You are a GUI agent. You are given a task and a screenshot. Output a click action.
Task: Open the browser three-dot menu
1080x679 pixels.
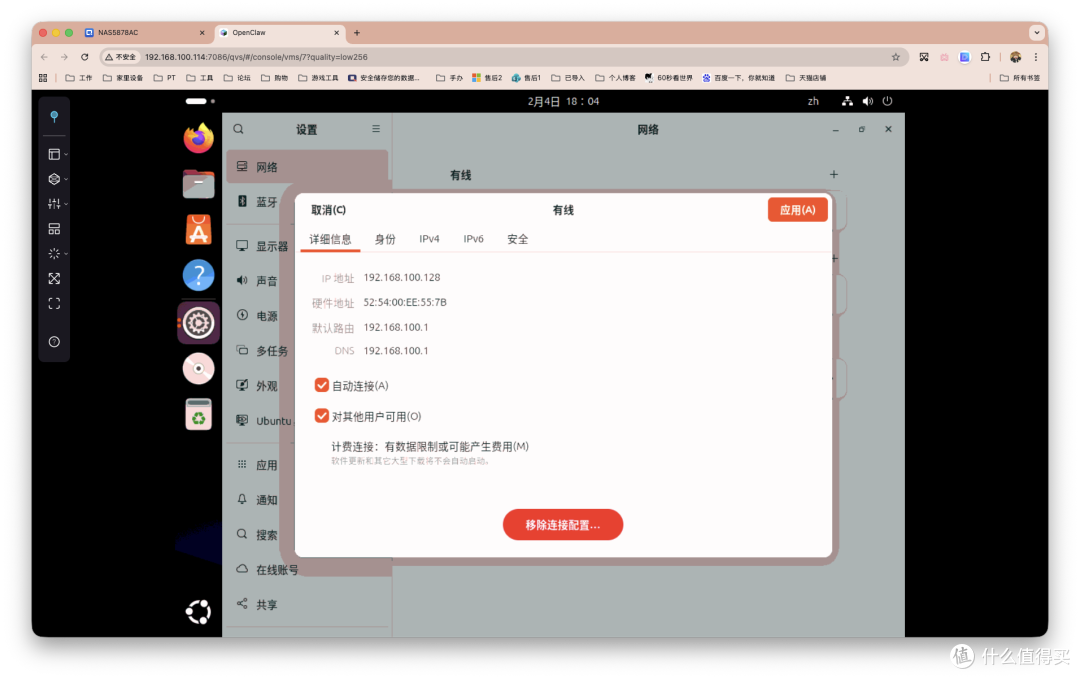point(1036,57)
